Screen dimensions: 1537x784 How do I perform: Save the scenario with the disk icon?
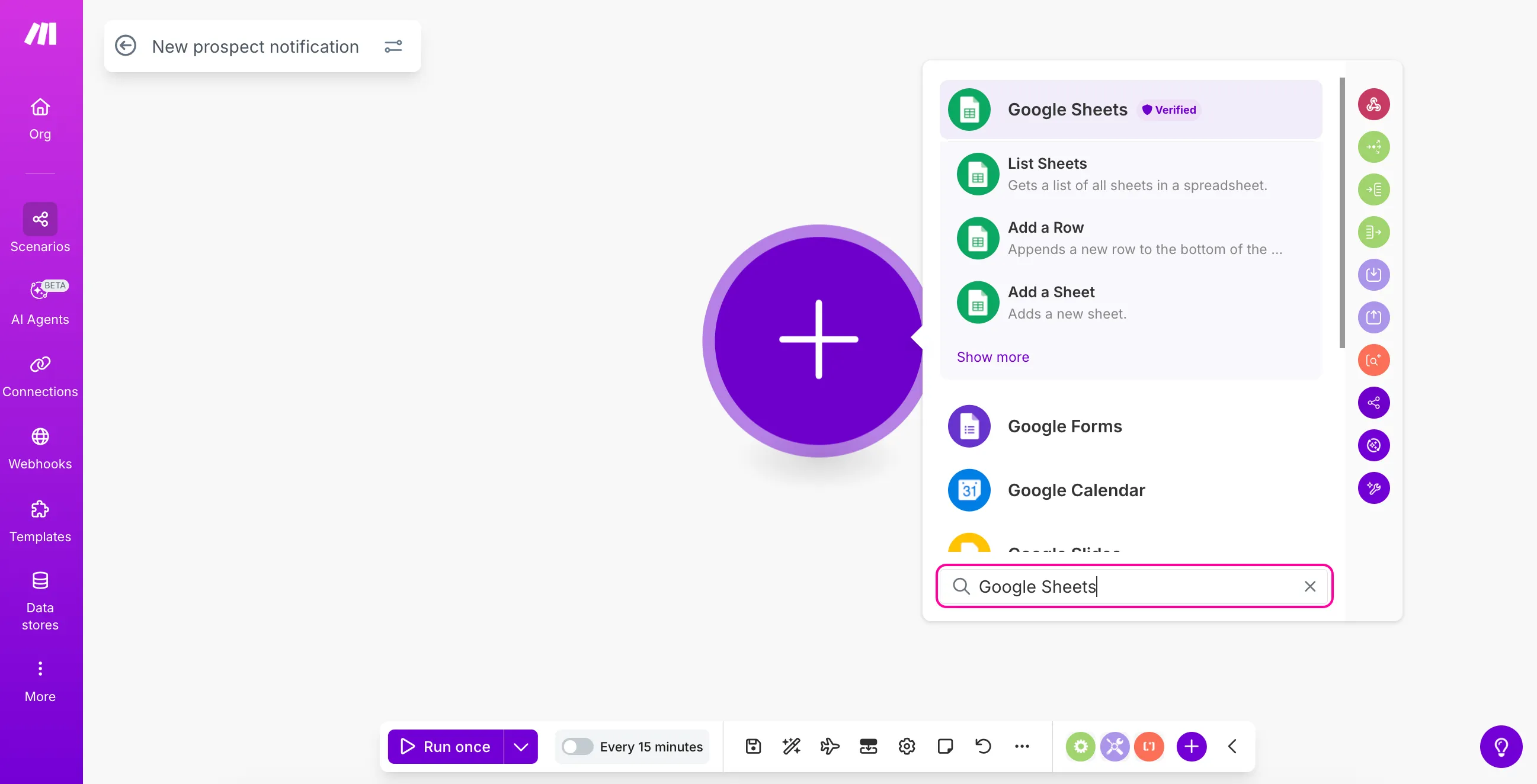[x=753, y=746]
